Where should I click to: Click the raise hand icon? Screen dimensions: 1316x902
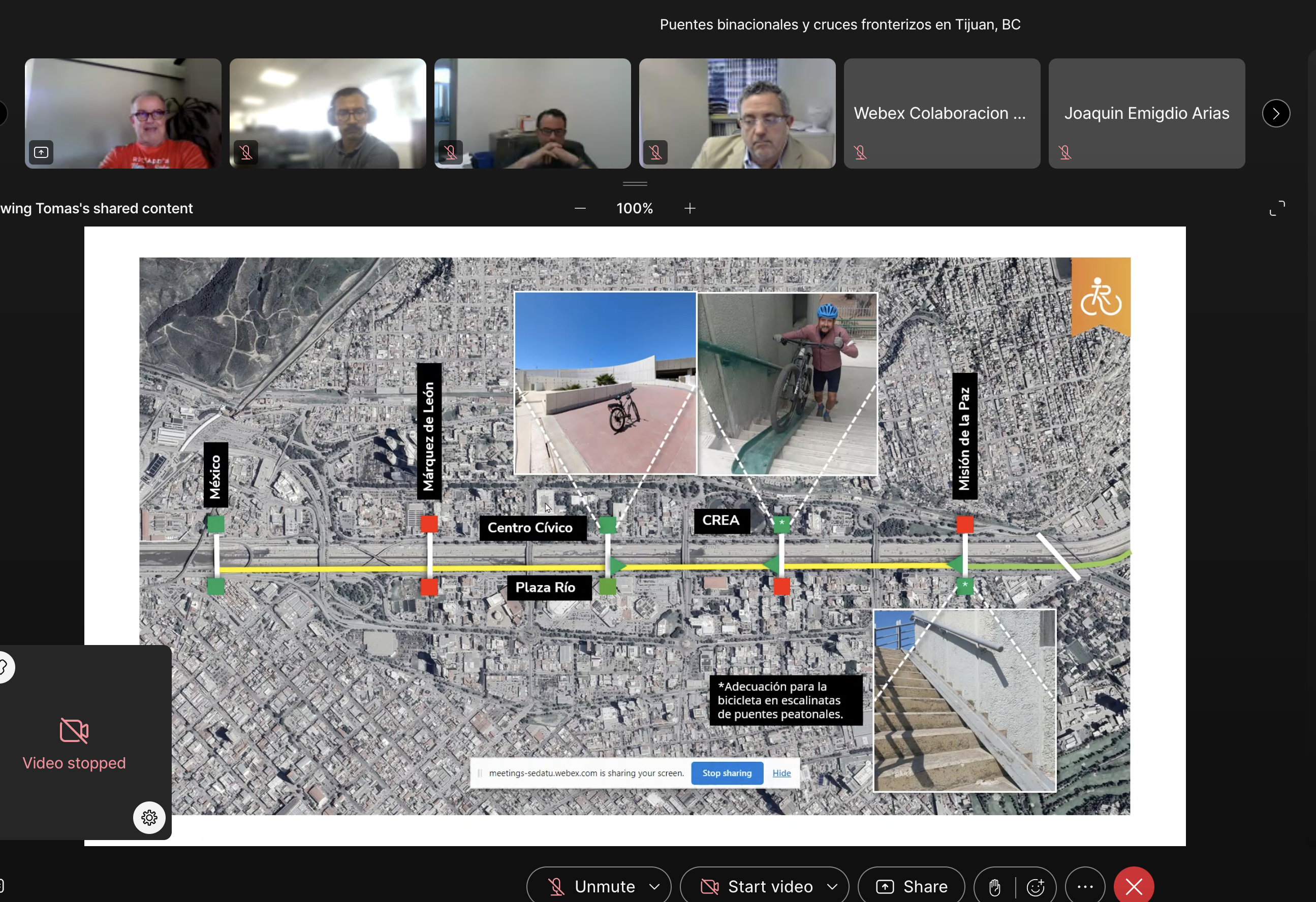tap(994, 887)
